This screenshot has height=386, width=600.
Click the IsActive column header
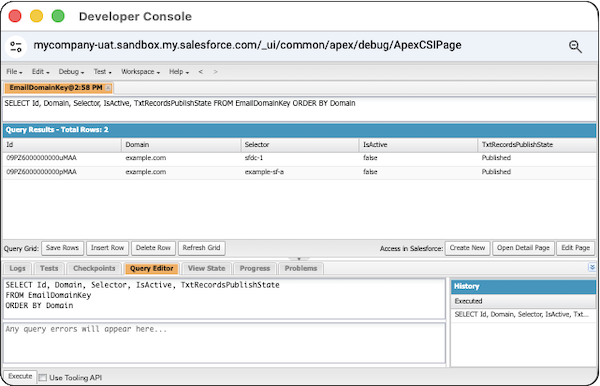tap(418, 145)
